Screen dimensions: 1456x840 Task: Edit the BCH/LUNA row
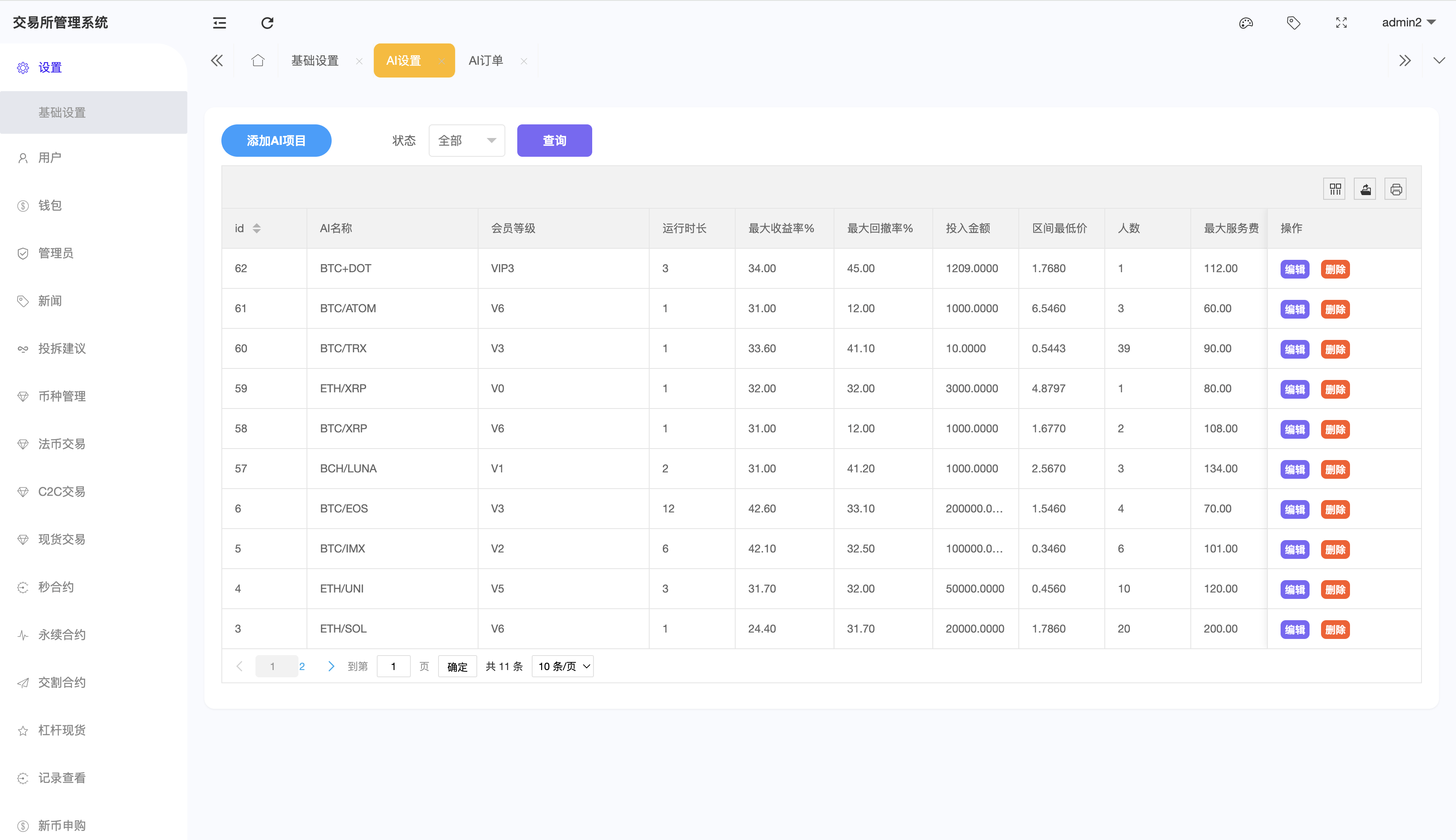pos(1295,469)
